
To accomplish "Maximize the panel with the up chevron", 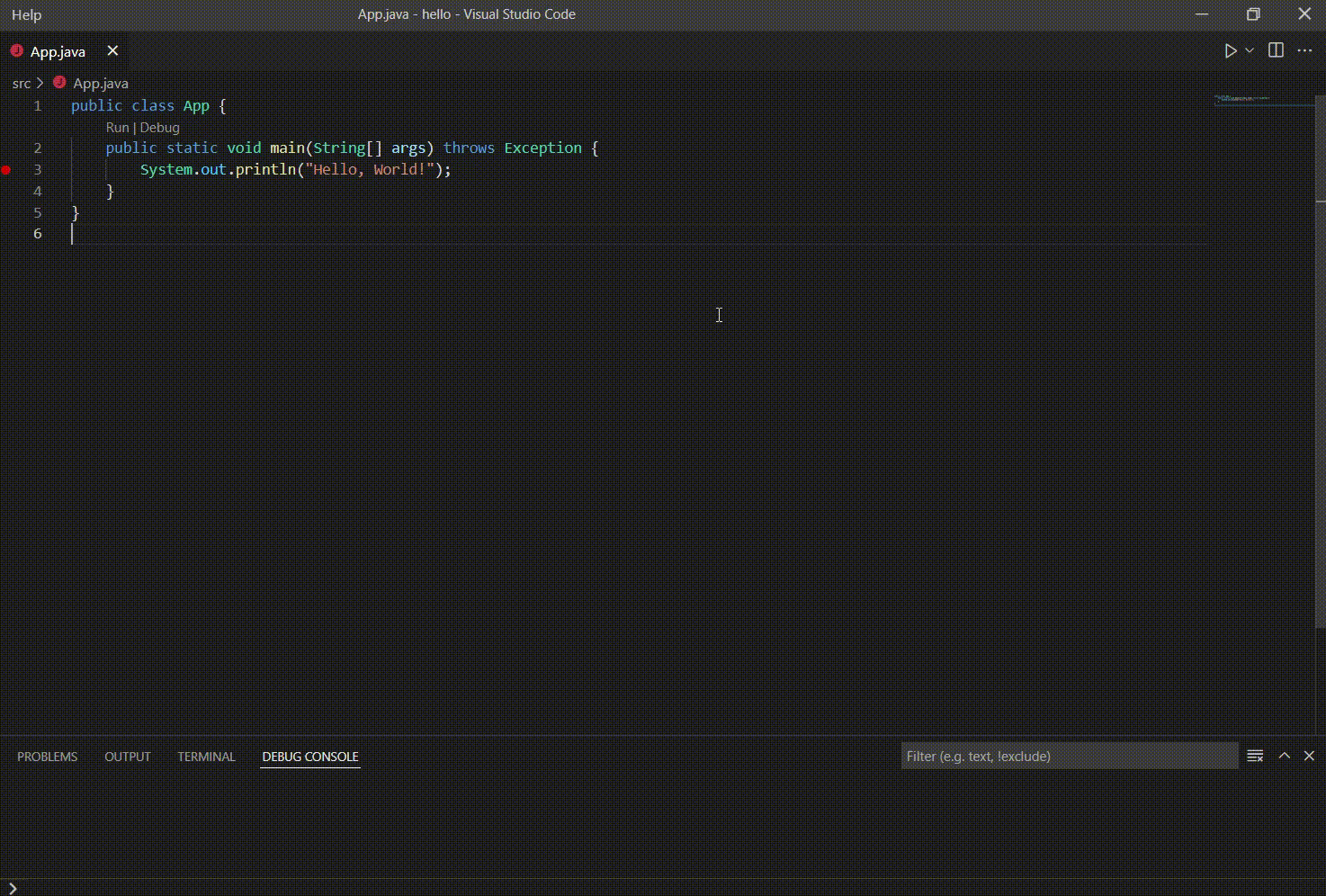I will pos(1285,756).
